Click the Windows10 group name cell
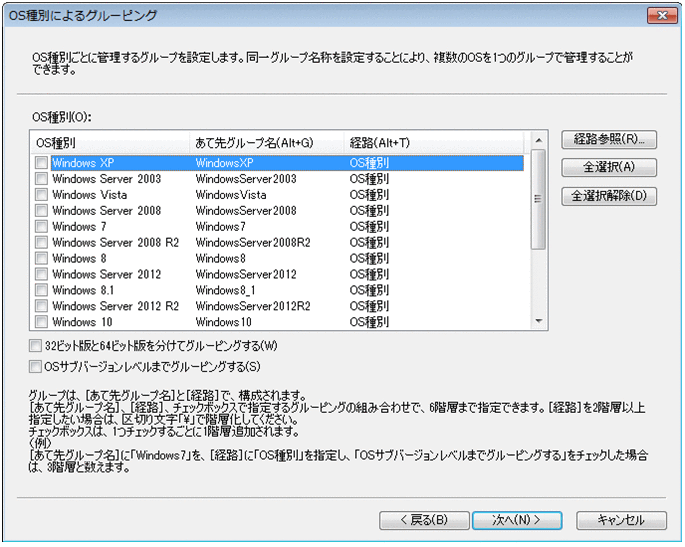 click(224, 322)
